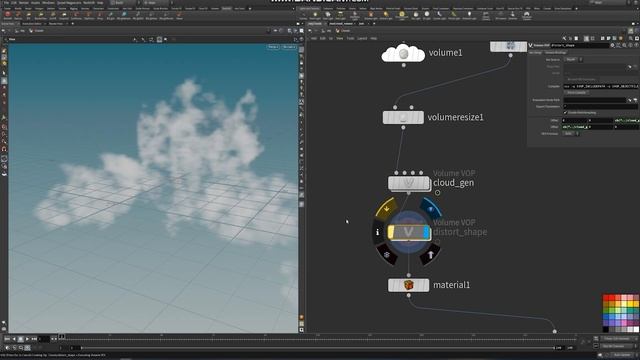The image size is (640, 360).
Task: Select the volumeresize1 node
Action: click(x=403, y=118)
